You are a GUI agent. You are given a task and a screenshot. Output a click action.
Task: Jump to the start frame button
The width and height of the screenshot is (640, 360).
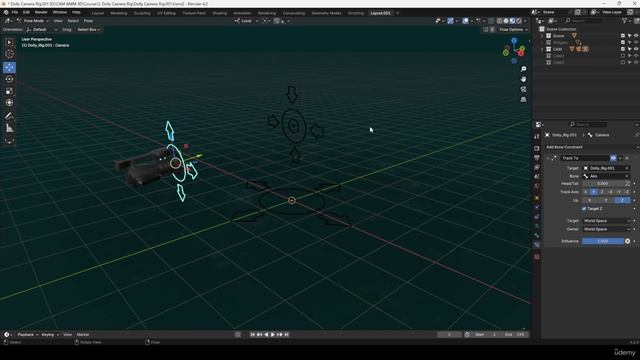(253, 335)
